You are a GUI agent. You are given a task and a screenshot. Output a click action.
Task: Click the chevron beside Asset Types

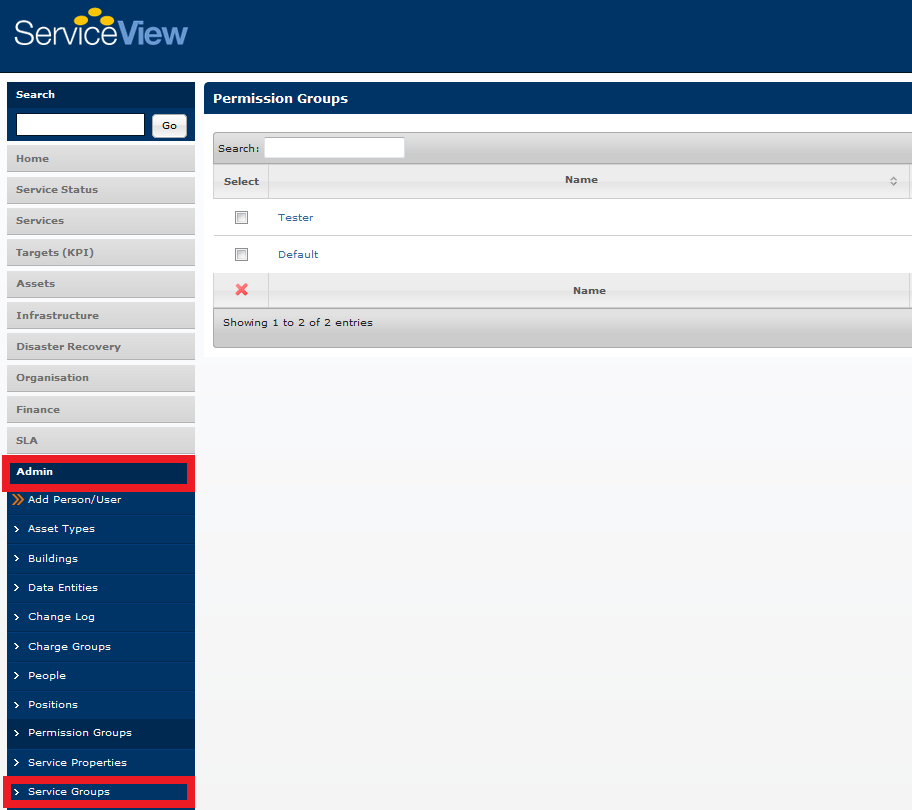16,529
